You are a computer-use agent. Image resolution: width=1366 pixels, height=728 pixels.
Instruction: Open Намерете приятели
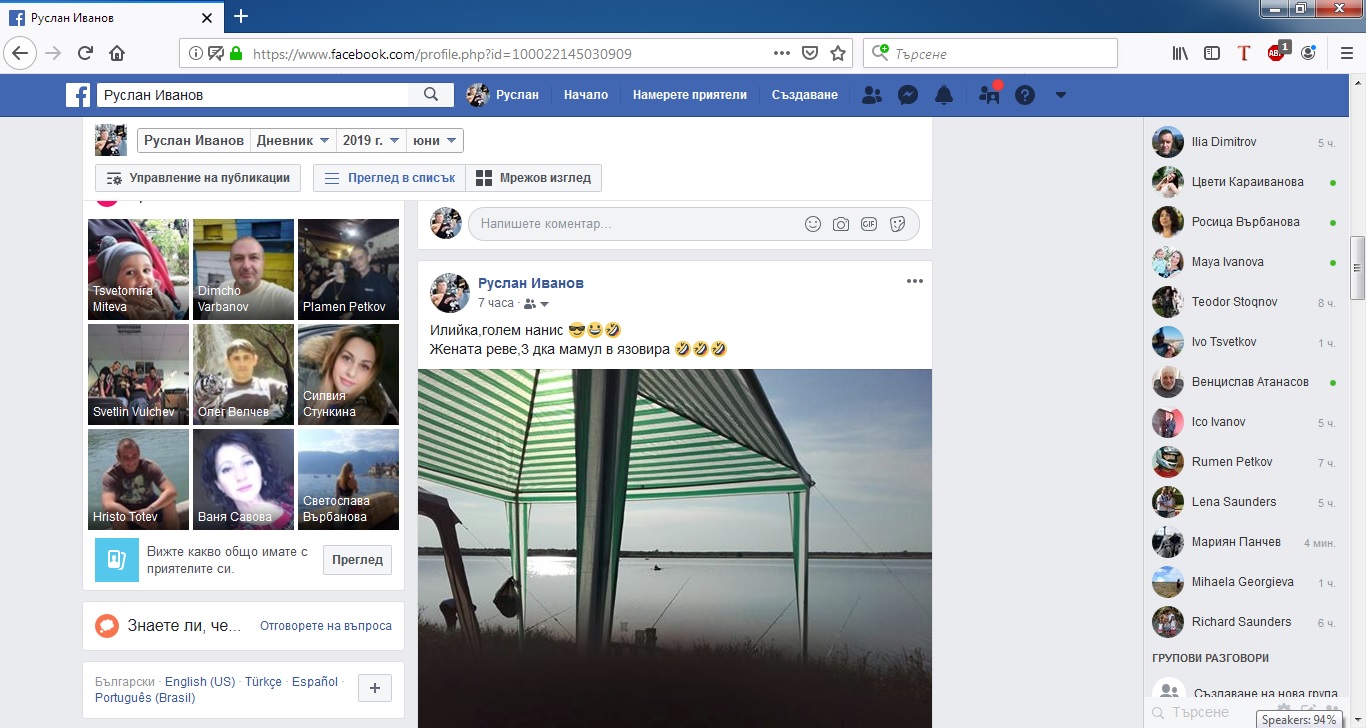pyautogui.click(x=690, y=95)
